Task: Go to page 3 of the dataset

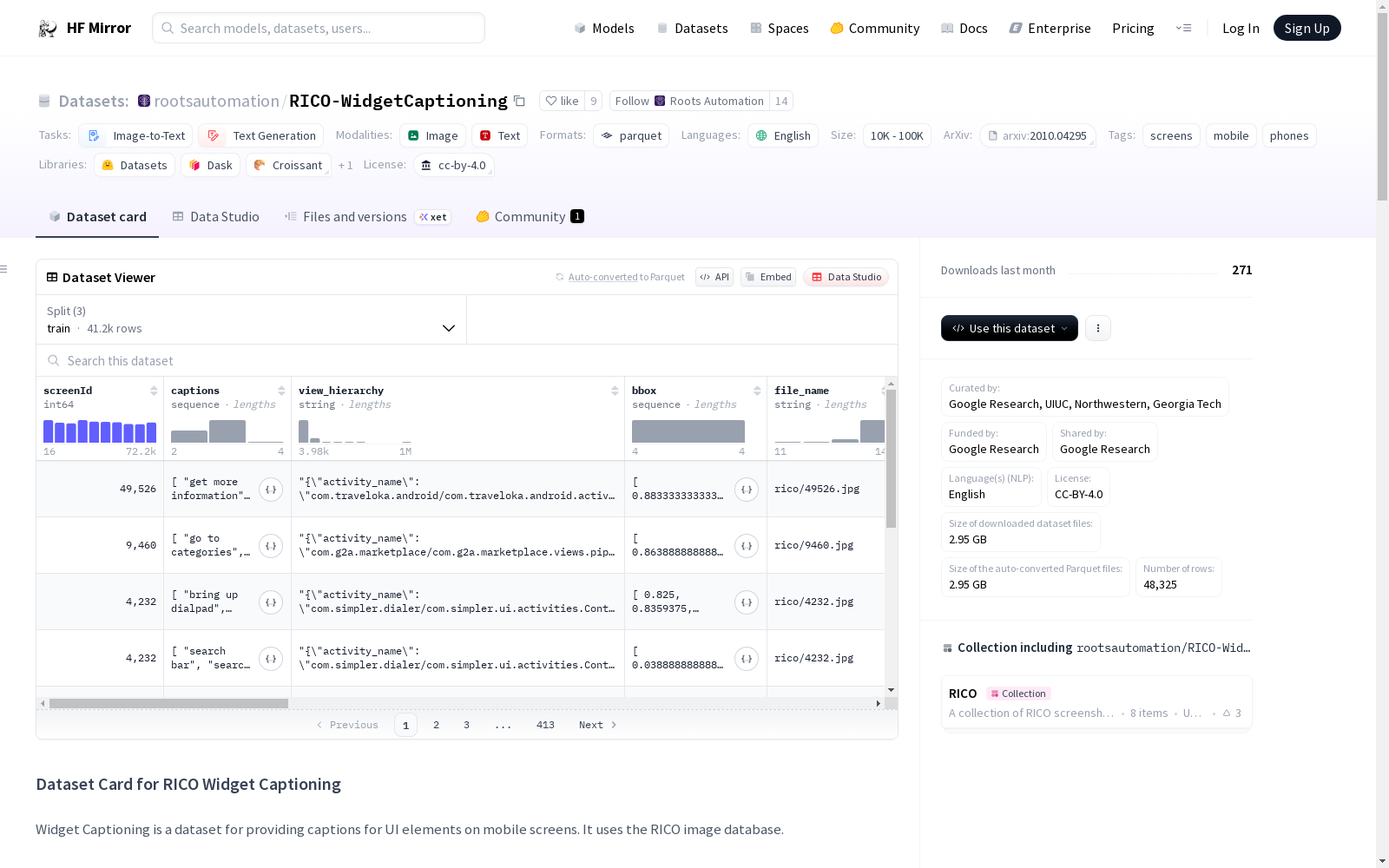Action: point(466,725)
